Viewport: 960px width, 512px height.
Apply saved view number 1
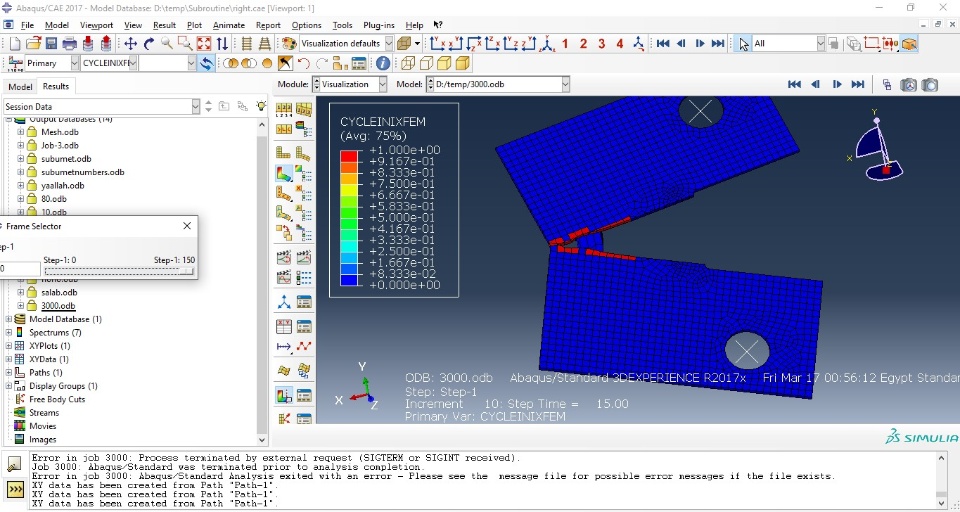(564, 43)
